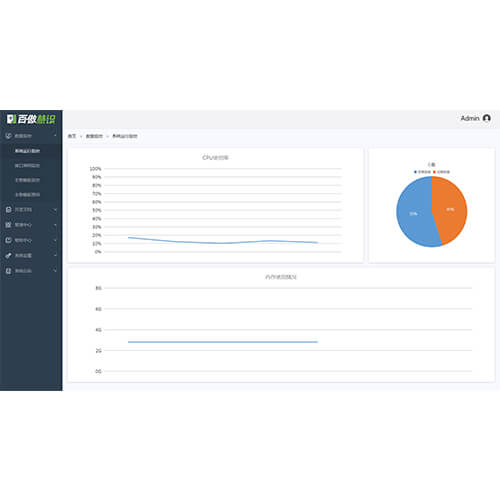Image resolution: width=500 pixels, height=500 pixels.
Task: Click the monitoring icon of the first sidebar menu
Action: click(x=9, y=136)
